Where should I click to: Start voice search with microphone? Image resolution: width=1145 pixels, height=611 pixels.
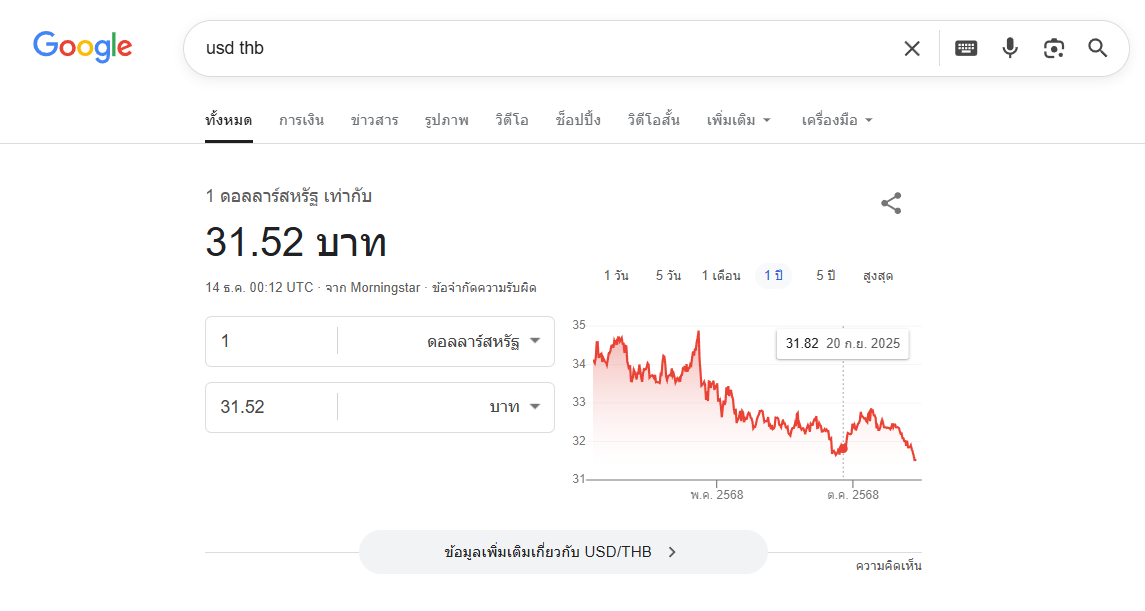[x=1010, y=48]
